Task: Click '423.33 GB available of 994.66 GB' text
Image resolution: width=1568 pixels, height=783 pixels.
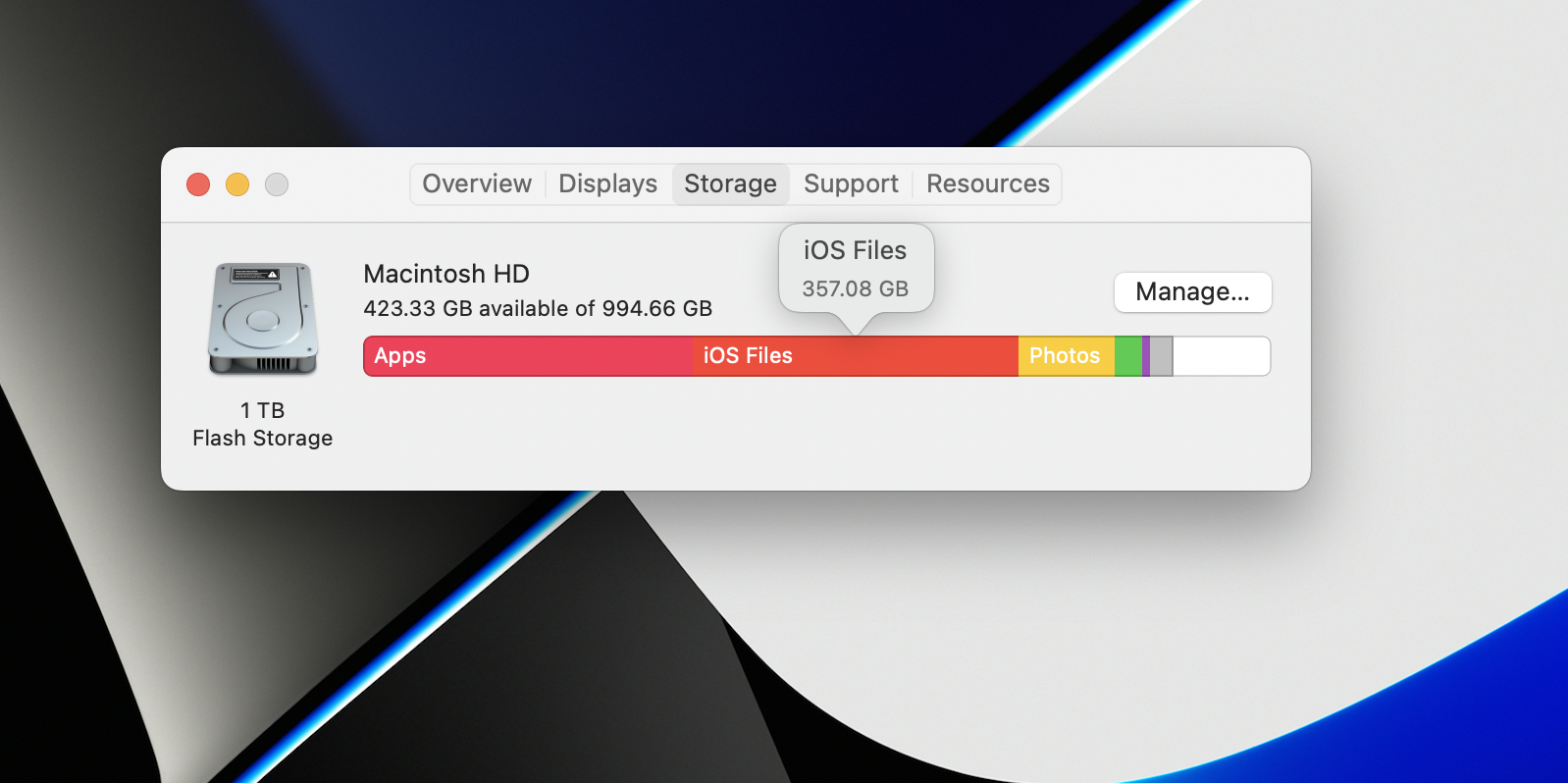Action: (538, 309)
